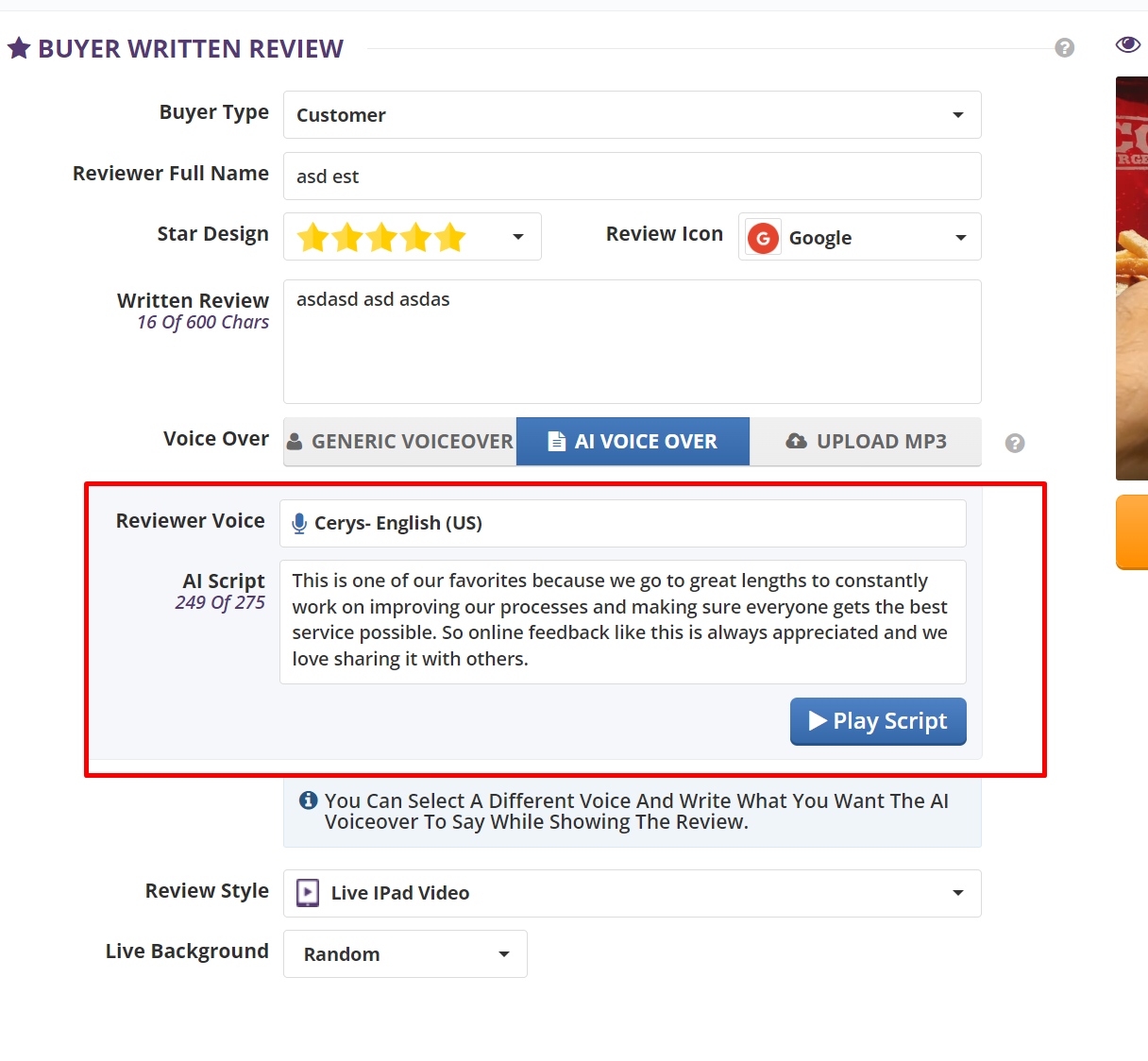The width and height of the screenshot is (1148, 1061).
Task: Select the AI Voice Over tab
Action: tap(633, 442)
